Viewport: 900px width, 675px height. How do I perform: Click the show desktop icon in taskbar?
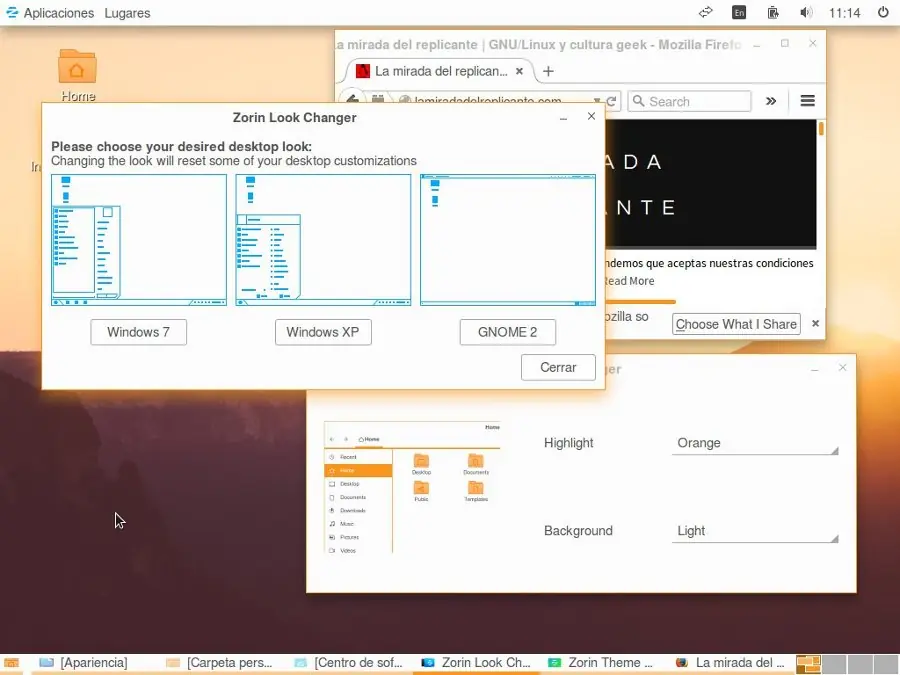point(11,664)
